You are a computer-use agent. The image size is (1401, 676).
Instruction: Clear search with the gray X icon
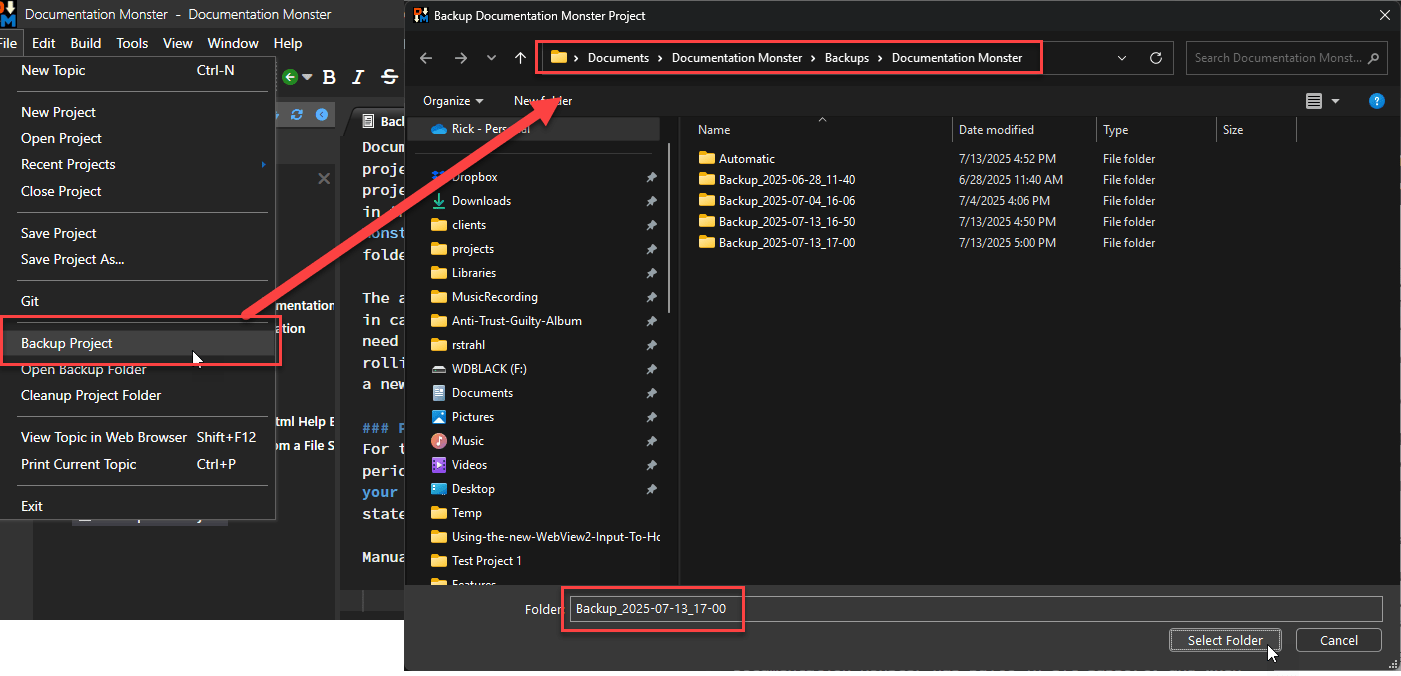pos(324,178)
